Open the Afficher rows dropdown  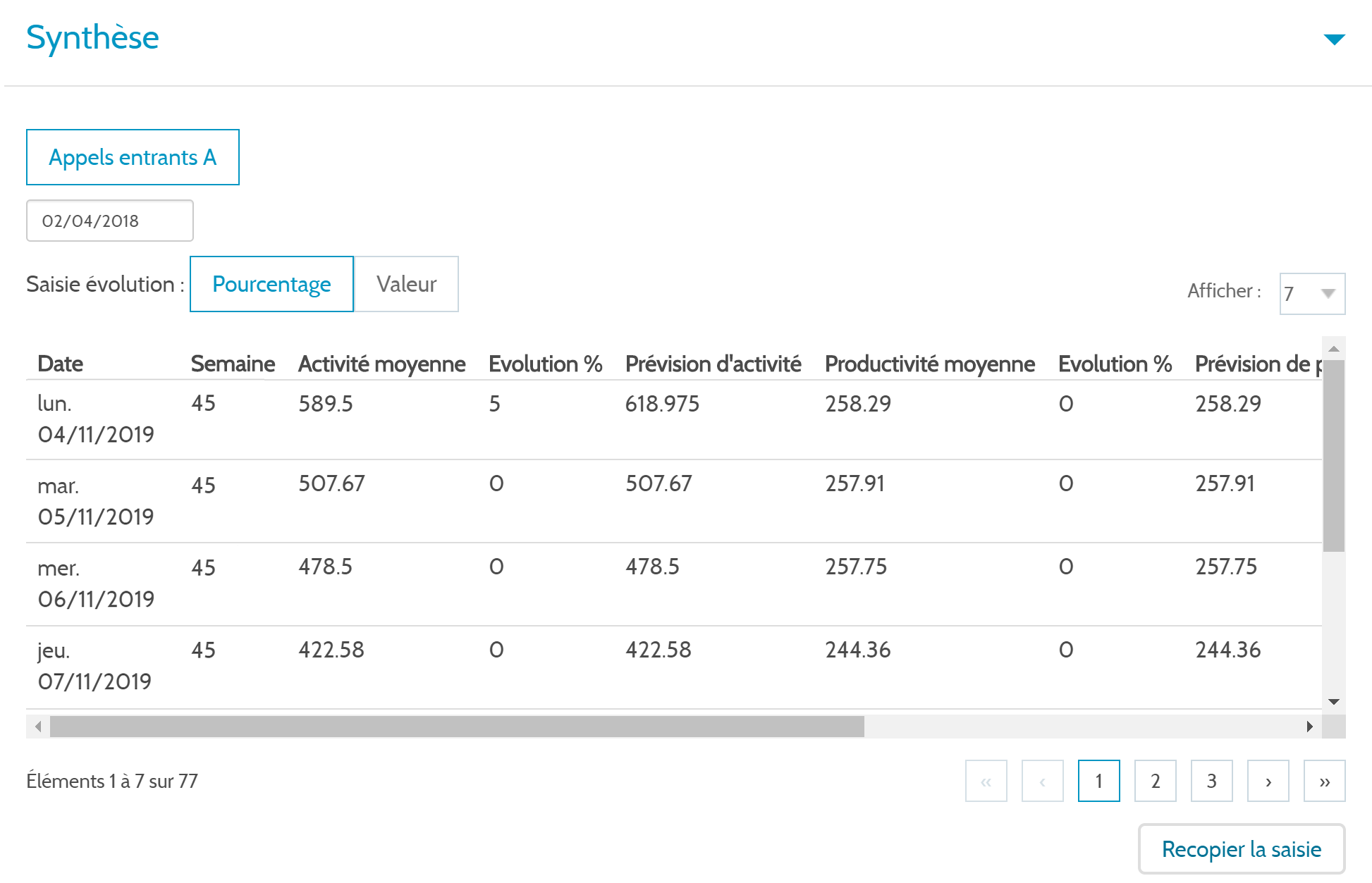[x=1312, y=293]
